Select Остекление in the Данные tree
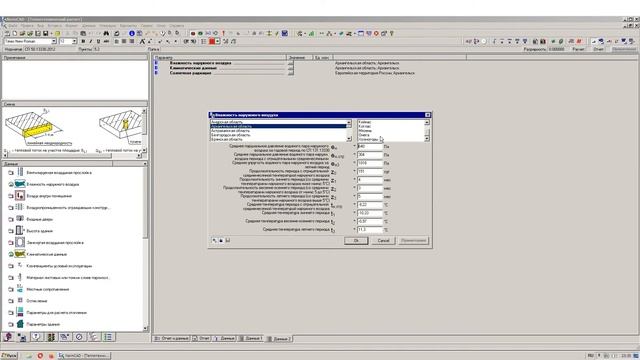Screen dimensions: 640x360 click(x=37, y=301)
